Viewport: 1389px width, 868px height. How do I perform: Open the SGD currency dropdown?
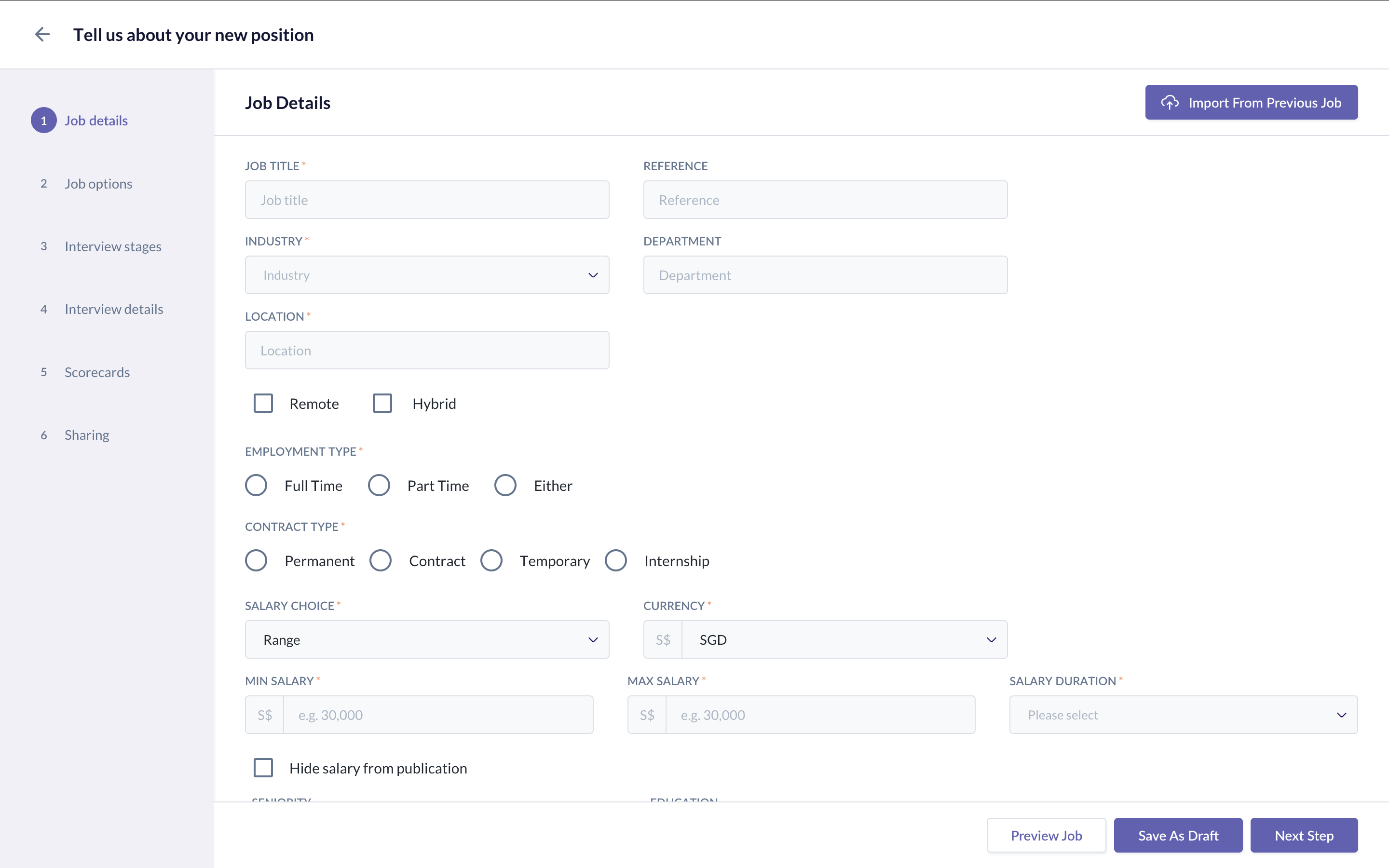tap(844, 639)
